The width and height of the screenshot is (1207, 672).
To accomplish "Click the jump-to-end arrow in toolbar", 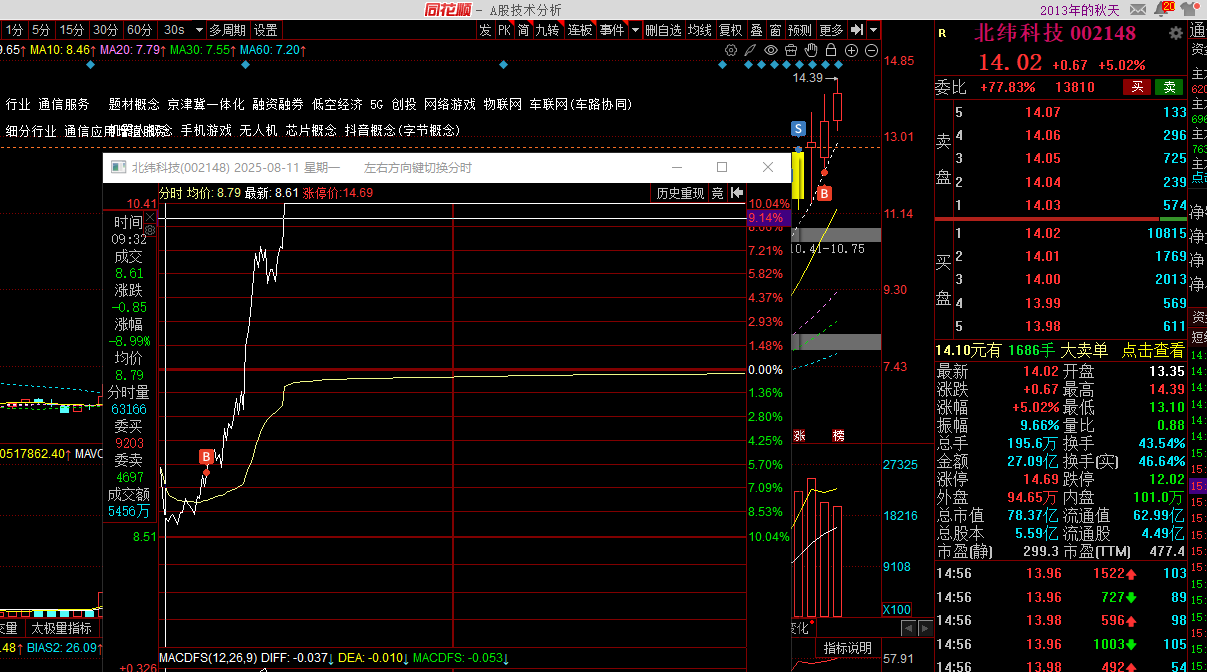I will pos(858,30).
